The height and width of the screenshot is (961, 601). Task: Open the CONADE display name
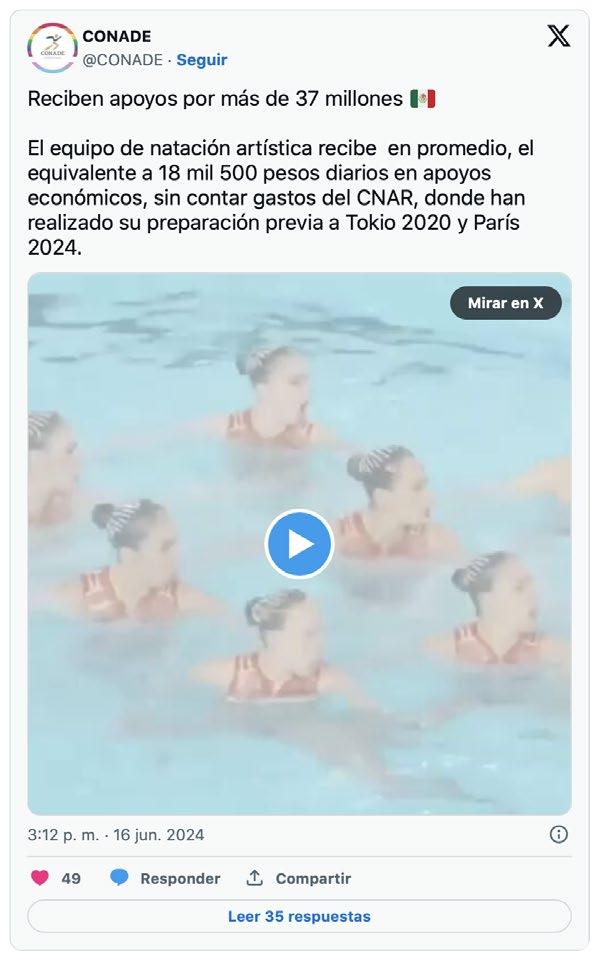tap(116, 36)
